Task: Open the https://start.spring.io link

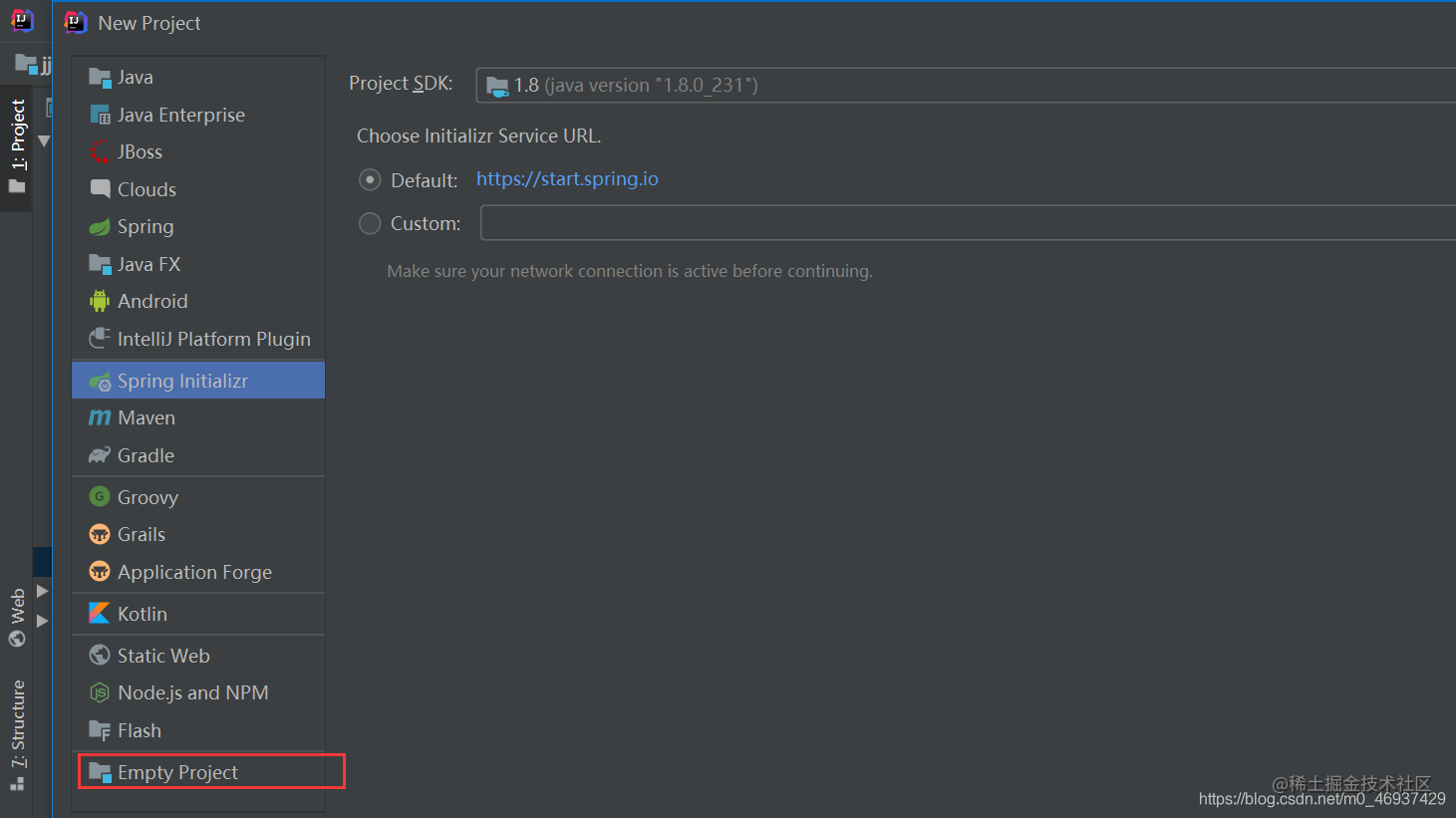Action: 567,178
